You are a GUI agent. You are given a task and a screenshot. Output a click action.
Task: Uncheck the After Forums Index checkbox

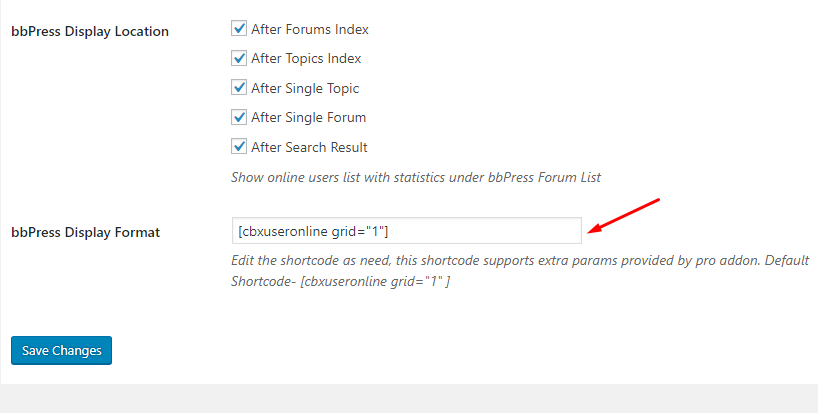pos(239,28)
